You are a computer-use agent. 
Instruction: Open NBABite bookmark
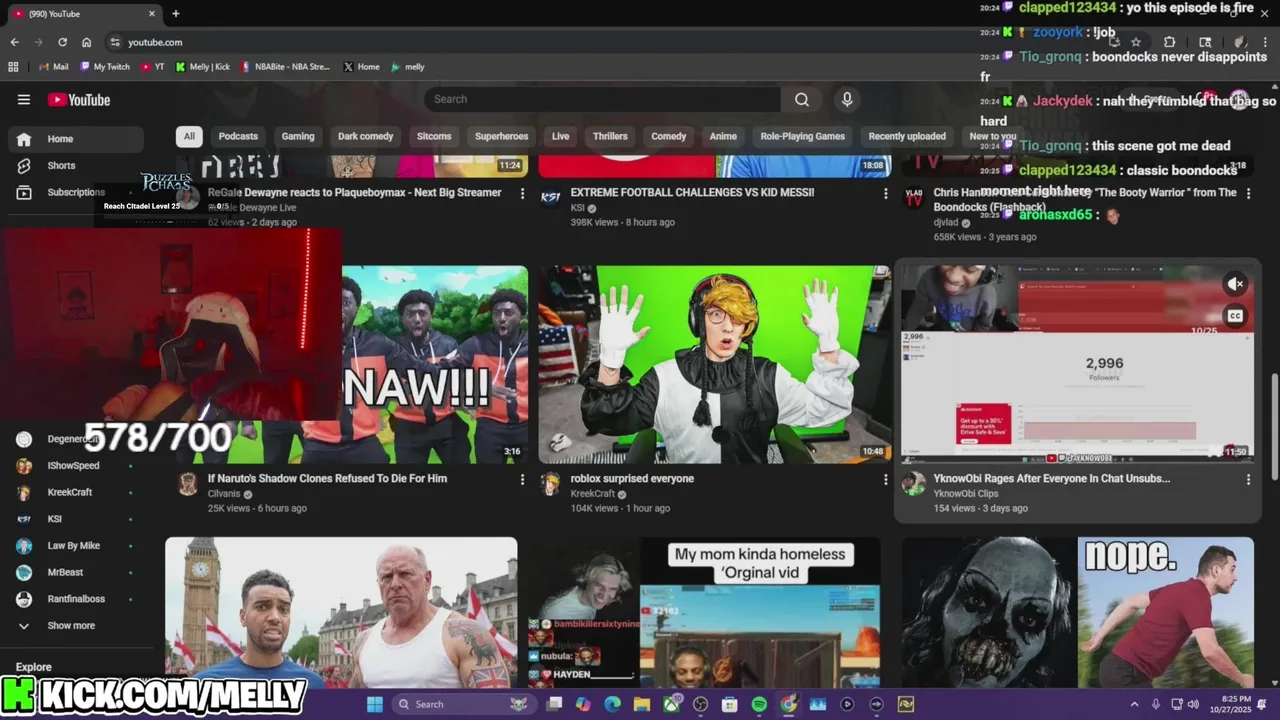pos(285,67)
